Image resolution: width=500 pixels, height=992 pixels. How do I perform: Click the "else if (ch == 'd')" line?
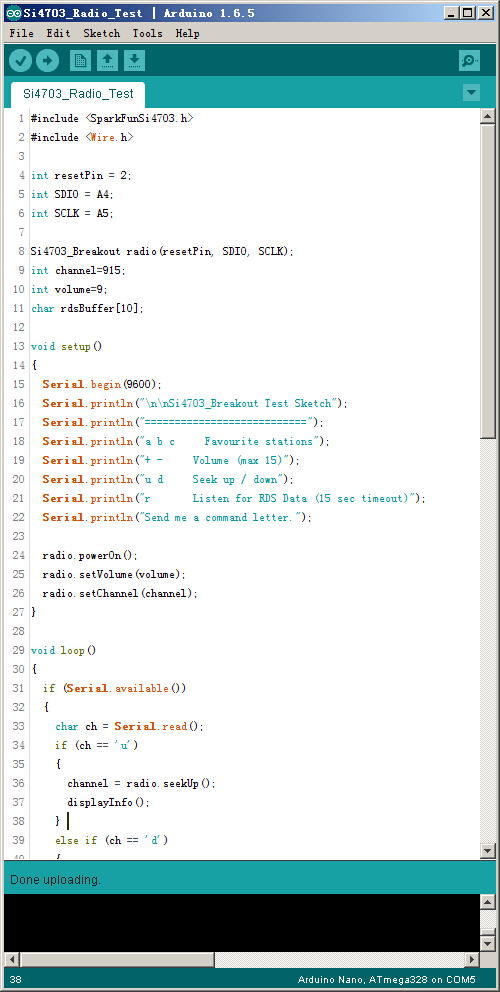[x=112, y=840]
